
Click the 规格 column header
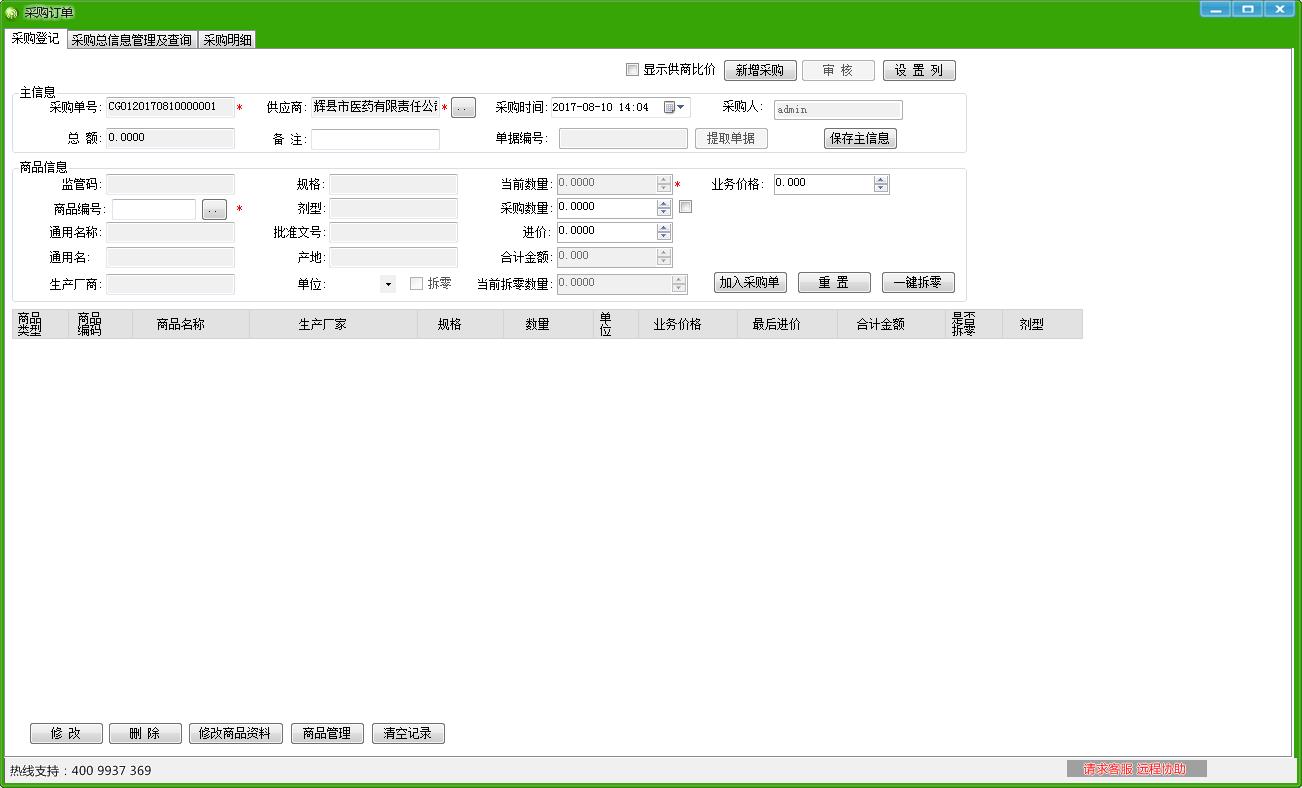click(x=461, y=324)
